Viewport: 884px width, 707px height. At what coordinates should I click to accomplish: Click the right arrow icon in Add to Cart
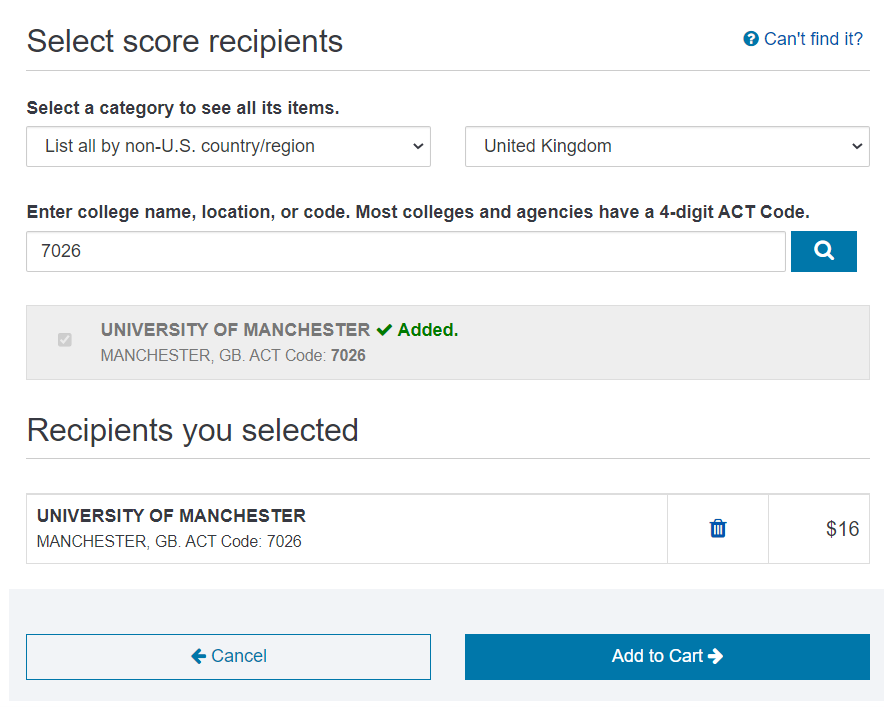(715, 656)
